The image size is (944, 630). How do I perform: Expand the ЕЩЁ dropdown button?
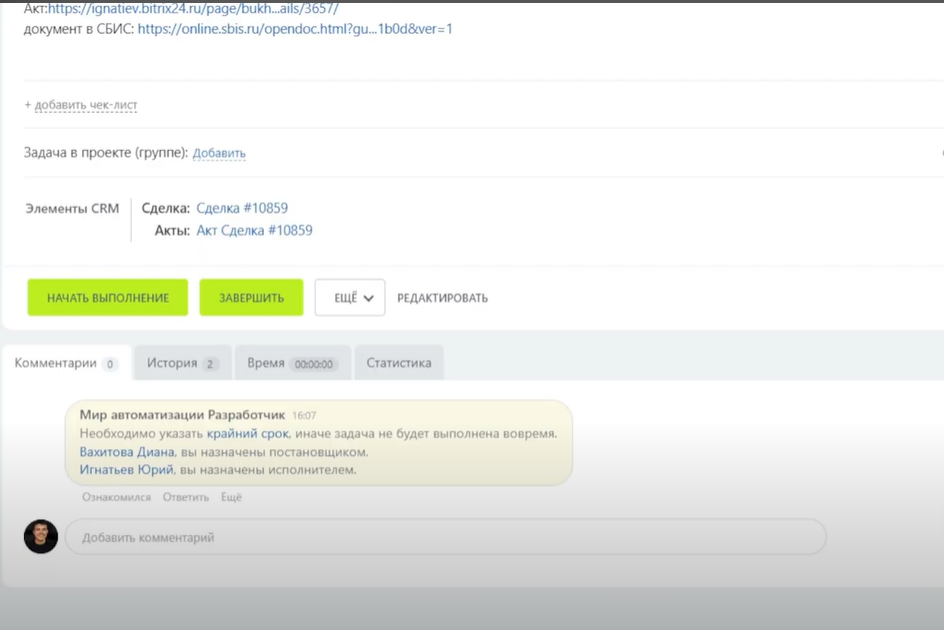click(x=350, y=298)
